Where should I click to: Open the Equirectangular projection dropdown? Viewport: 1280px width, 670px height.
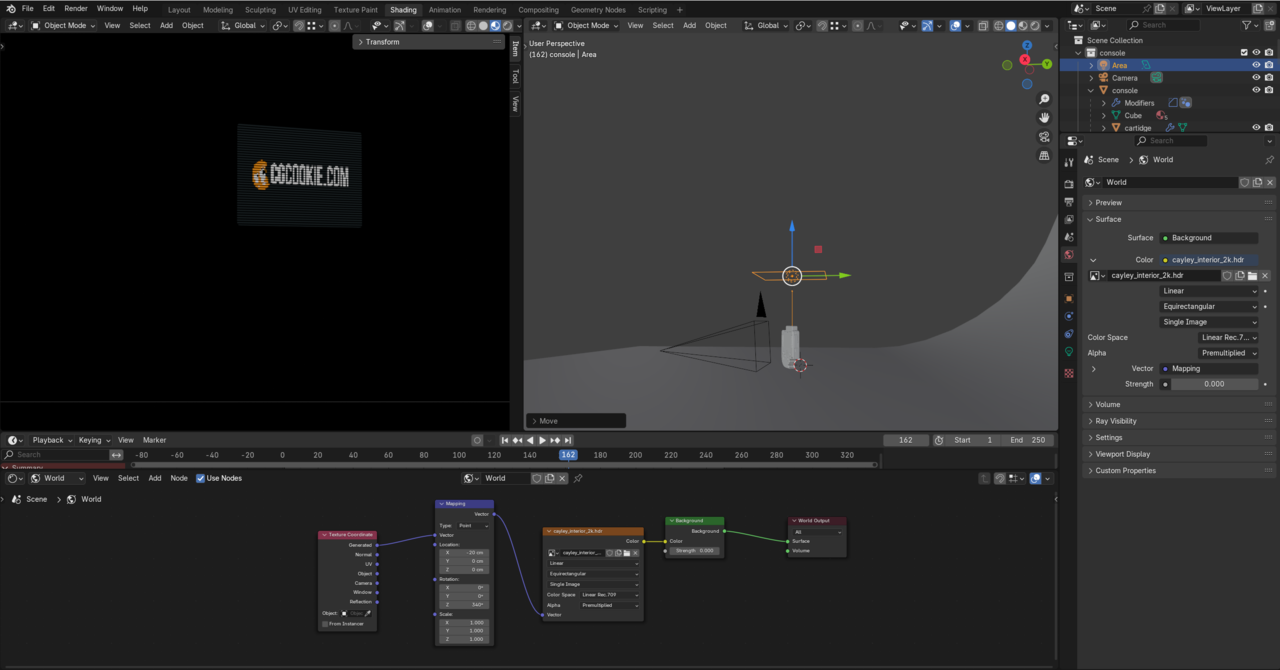(x=1209, y=307)
